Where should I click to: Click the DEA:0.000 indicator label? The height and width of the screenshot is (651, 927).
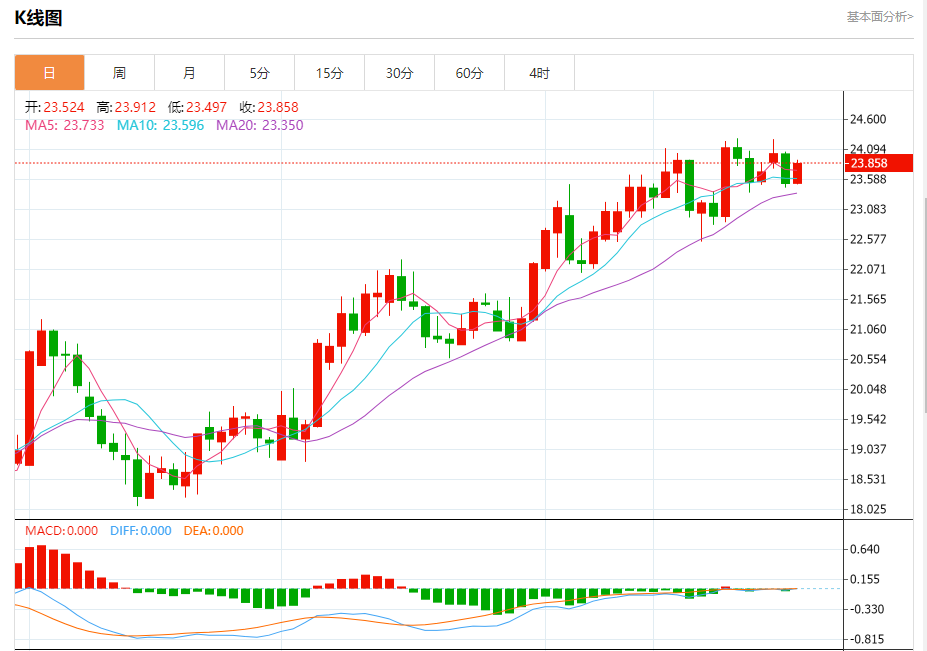click(x=213, y=531)
